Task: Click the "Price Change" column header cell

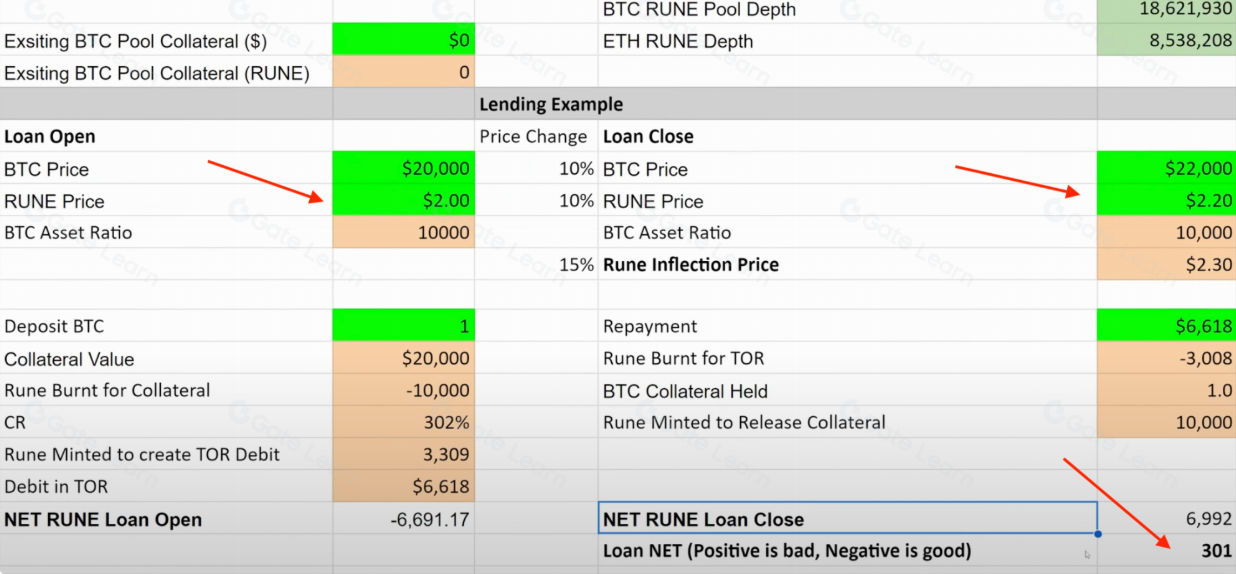Action: point(535,137)
